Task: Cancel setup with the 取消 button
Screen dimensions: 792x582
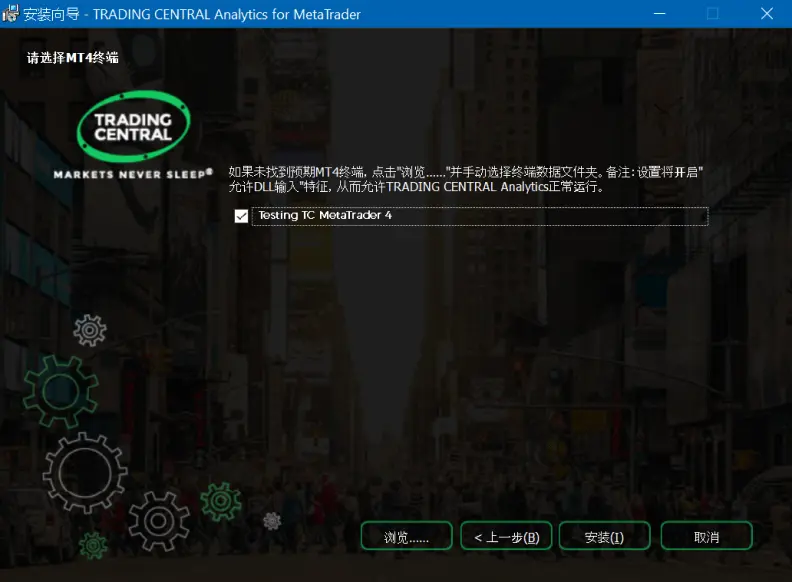Action: (707, 536)
